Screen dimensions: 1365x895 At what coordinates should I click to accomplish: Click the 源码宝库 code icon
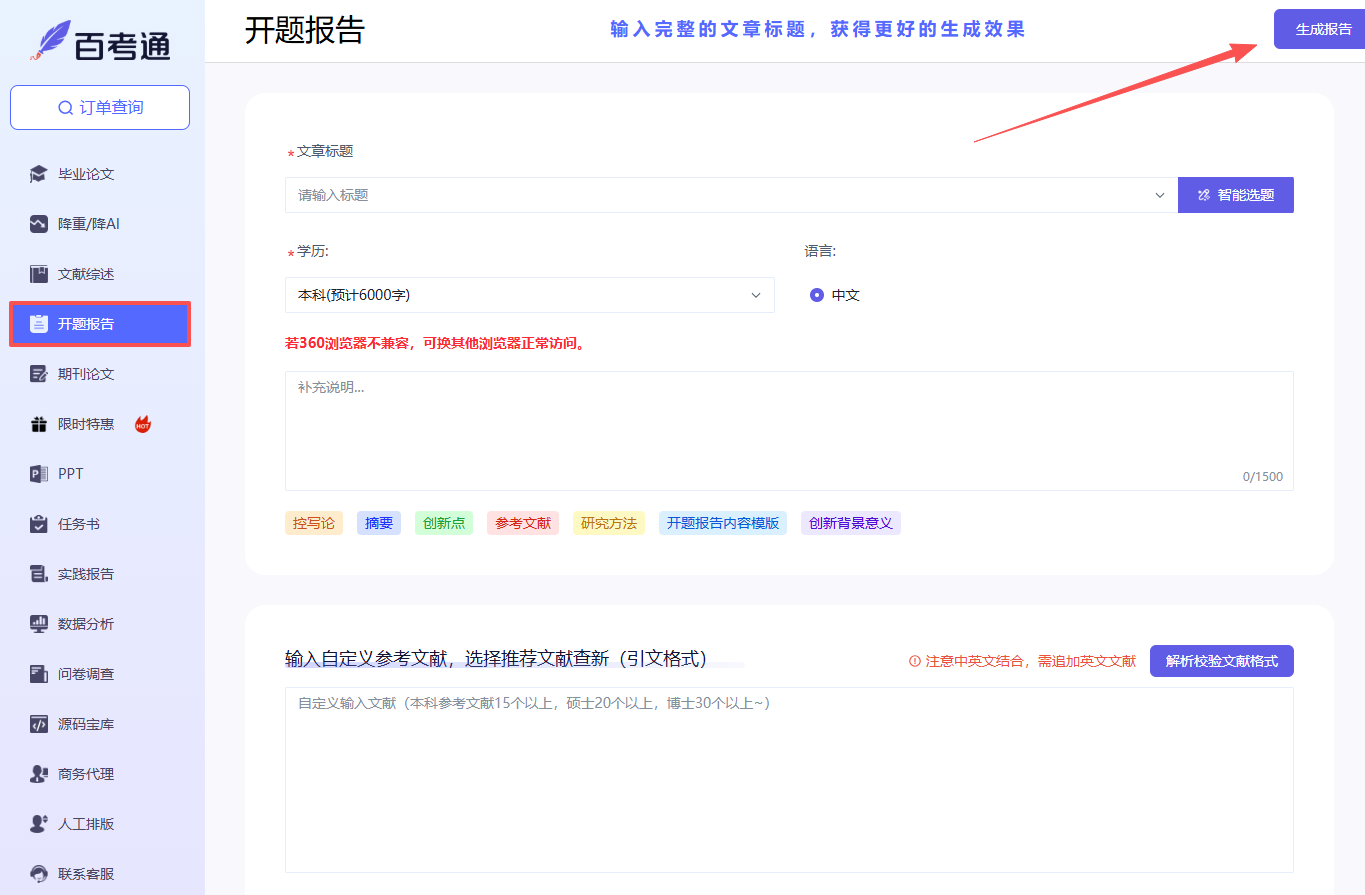[x=39, y=724]
